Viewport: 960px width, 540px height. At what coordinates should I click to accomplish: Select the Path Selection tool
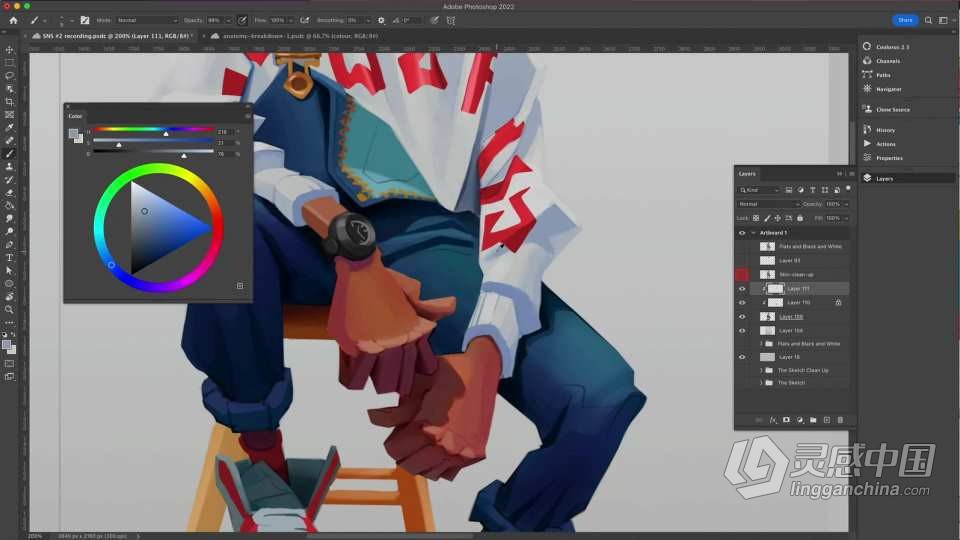[9, 271]
